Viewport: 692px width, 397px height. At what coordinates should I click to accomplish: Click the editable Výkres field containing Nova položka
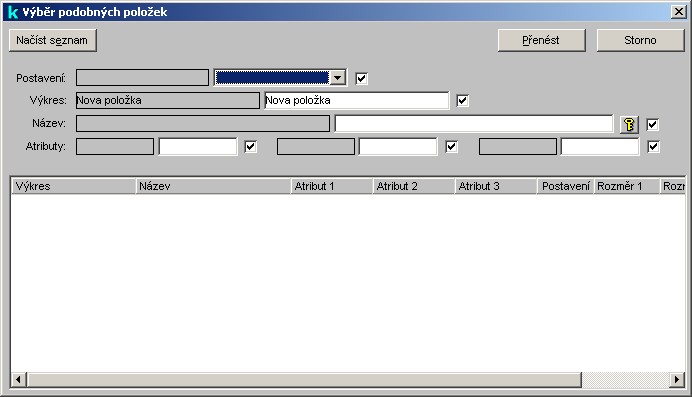(x=357, y=101)
